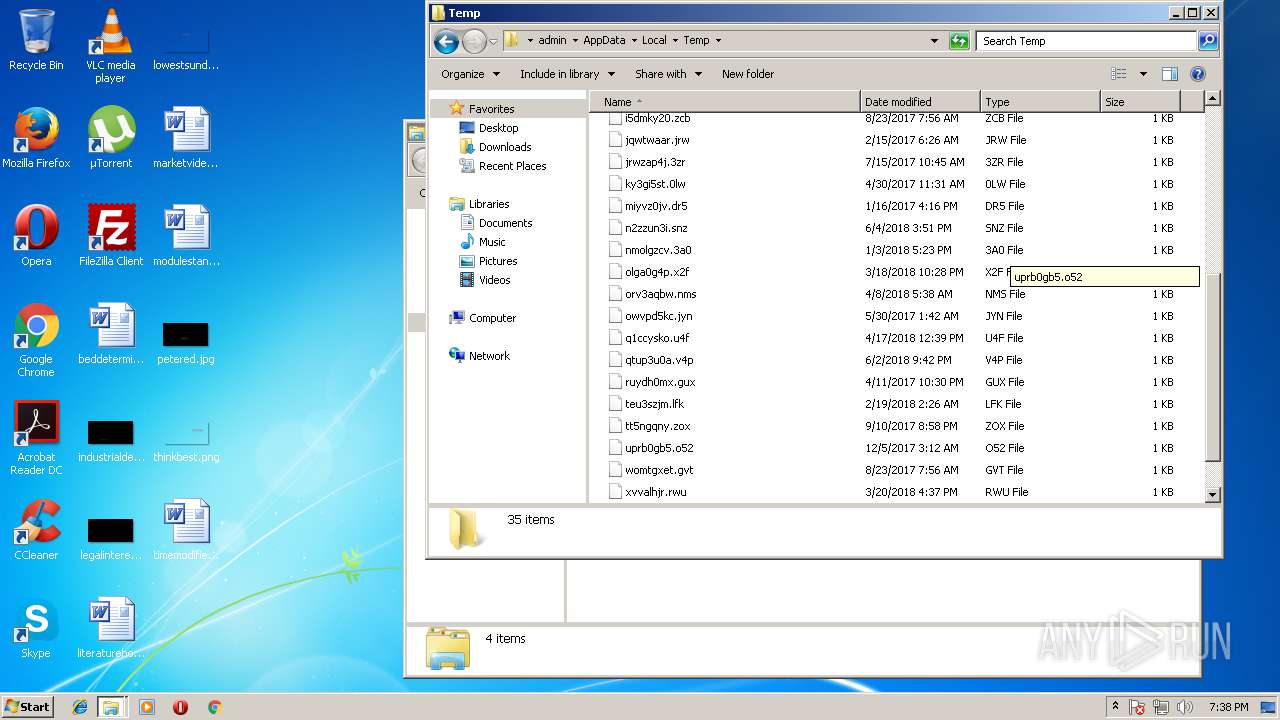
Task: Open Recent Places in navigation pane
Action: (x=512, y=166)
